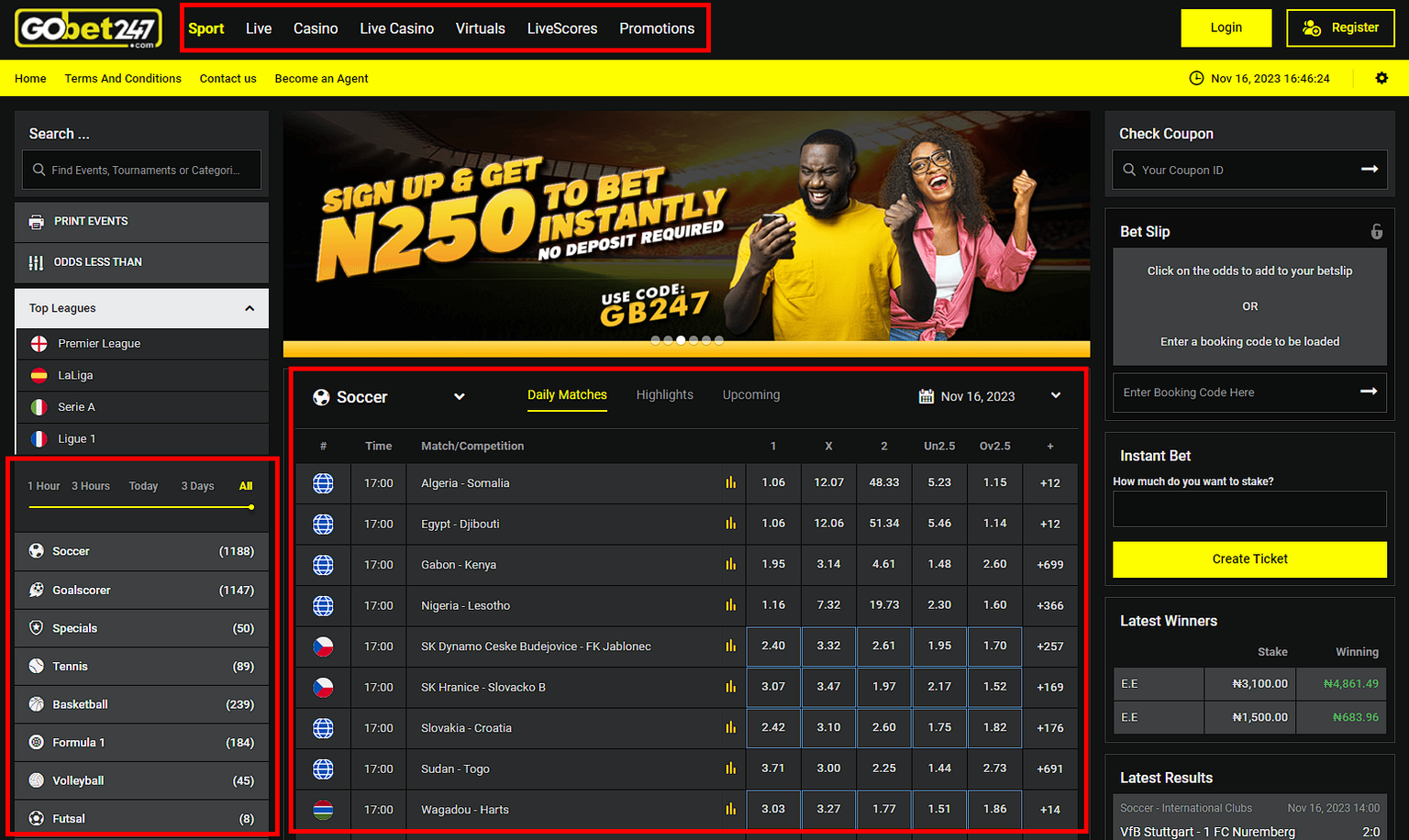Click the Formula 1 sport icon
Viewport: 1409px width, 840px height.
click(37, 742)
